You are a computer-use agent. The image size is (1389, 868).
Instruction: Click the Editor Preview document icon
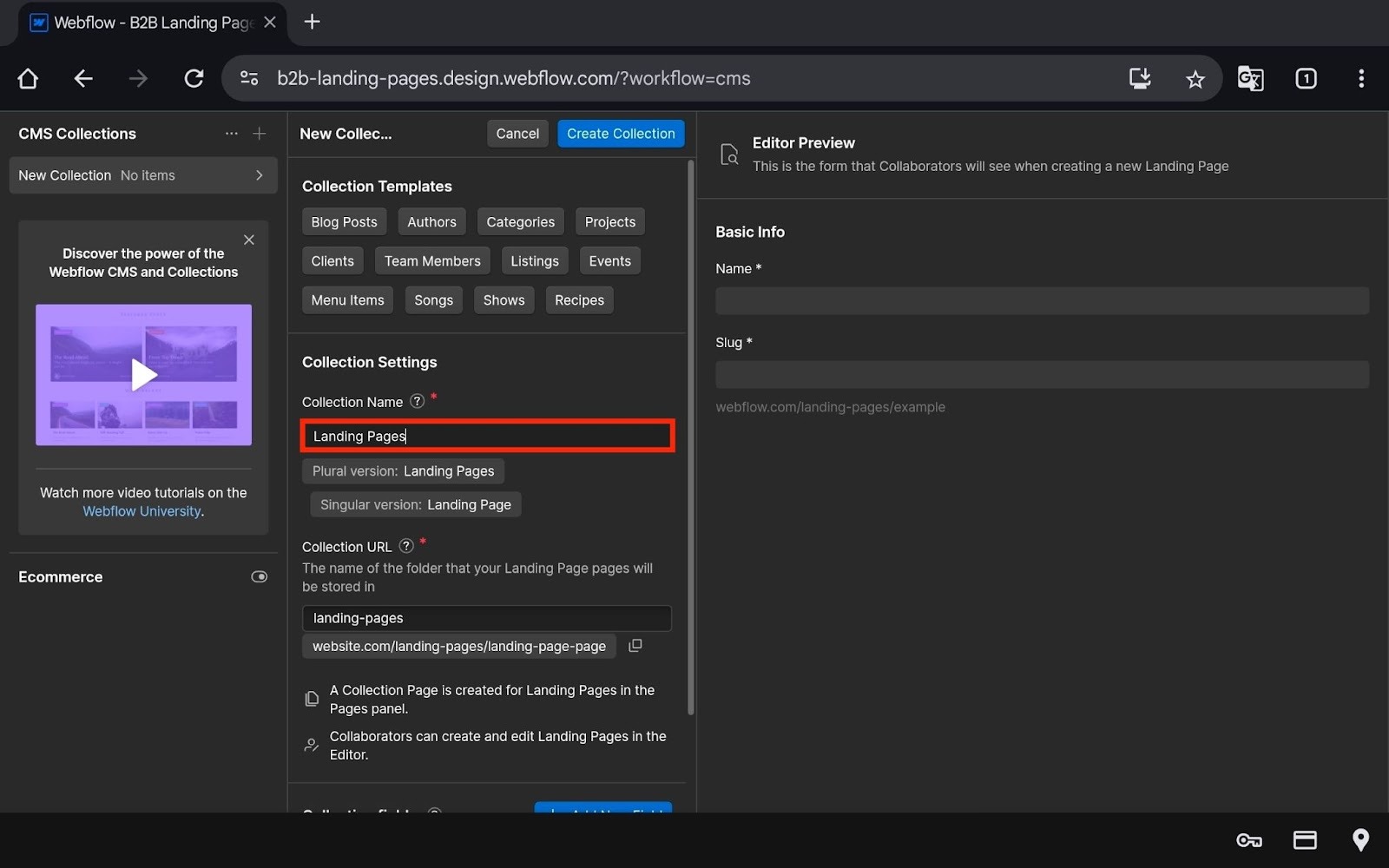tap(729, 155)
